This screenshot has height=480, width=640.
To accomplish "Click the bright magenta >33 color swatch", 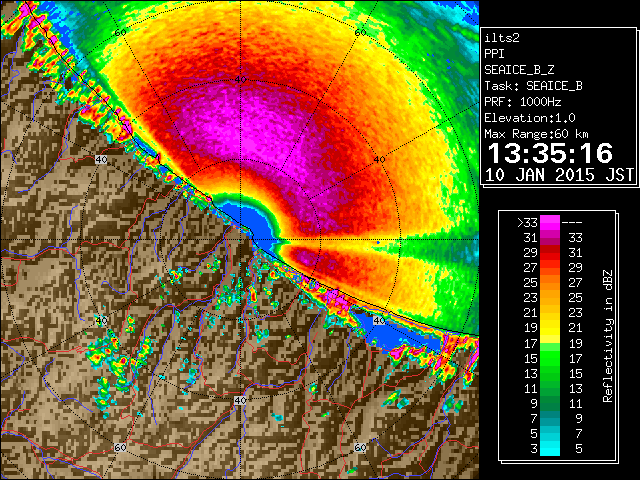I will click(x=550, y=223).
